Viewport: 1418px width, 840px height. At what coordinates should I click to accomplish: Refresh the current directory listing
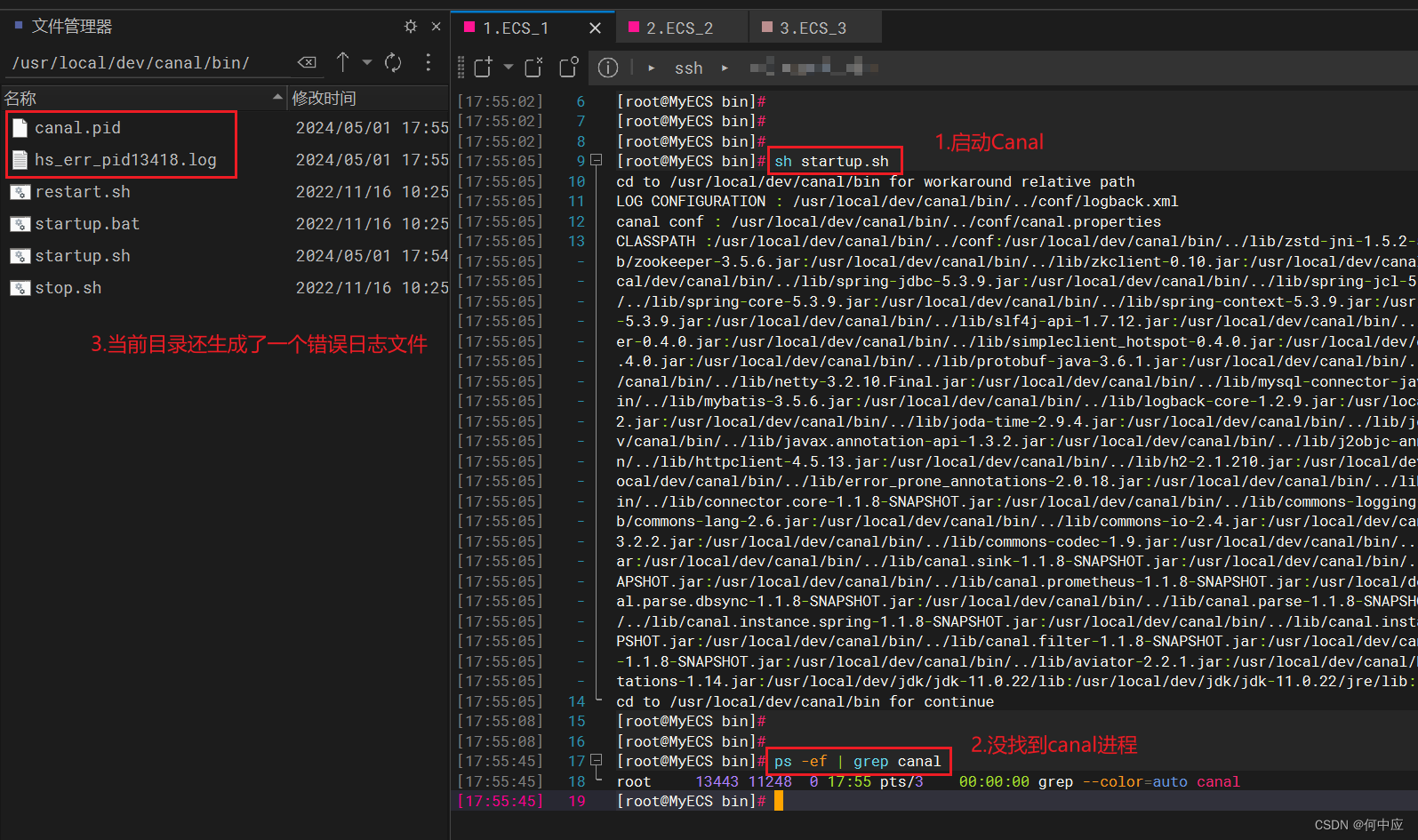(393, 62)
